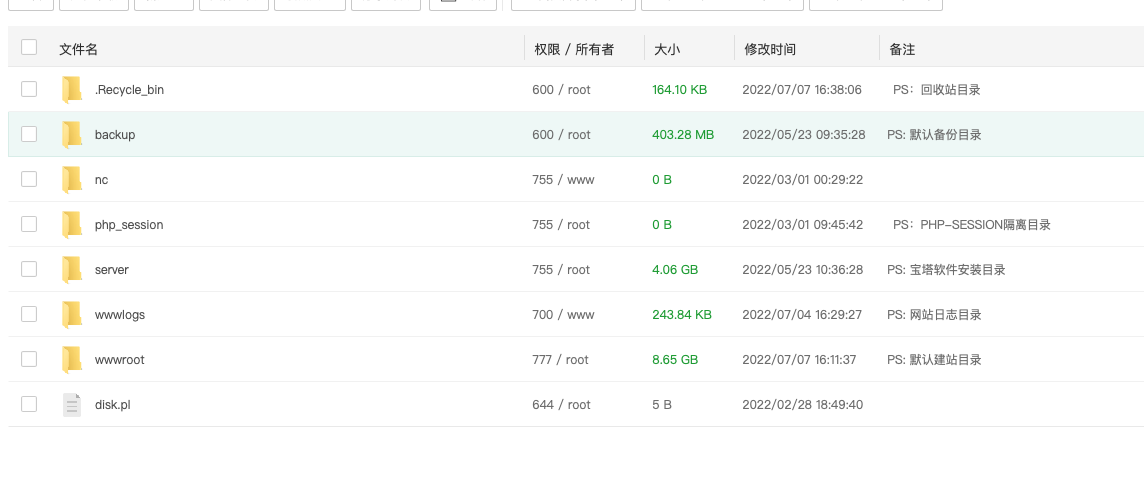Open the php_session folder name
The width and height of the screenshot is (1144, 486).
click(129, 225)
